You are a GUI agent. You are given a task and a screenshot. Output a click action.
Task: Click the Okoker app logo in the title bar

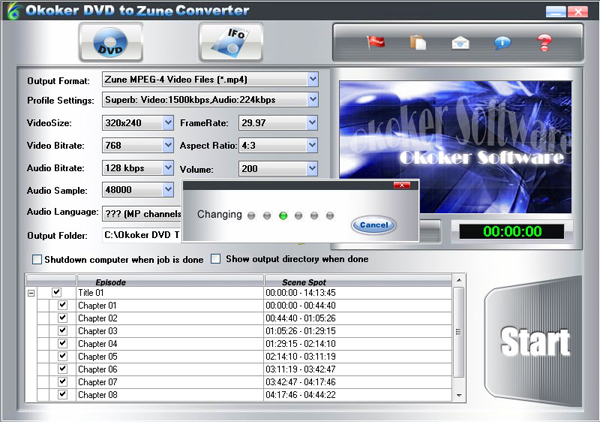13,10
